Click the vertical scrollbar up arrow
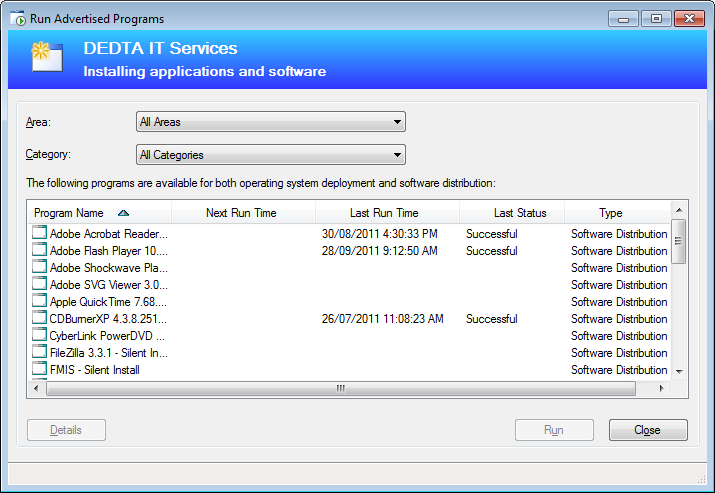715x493 pixels. [x=679, y=210]
